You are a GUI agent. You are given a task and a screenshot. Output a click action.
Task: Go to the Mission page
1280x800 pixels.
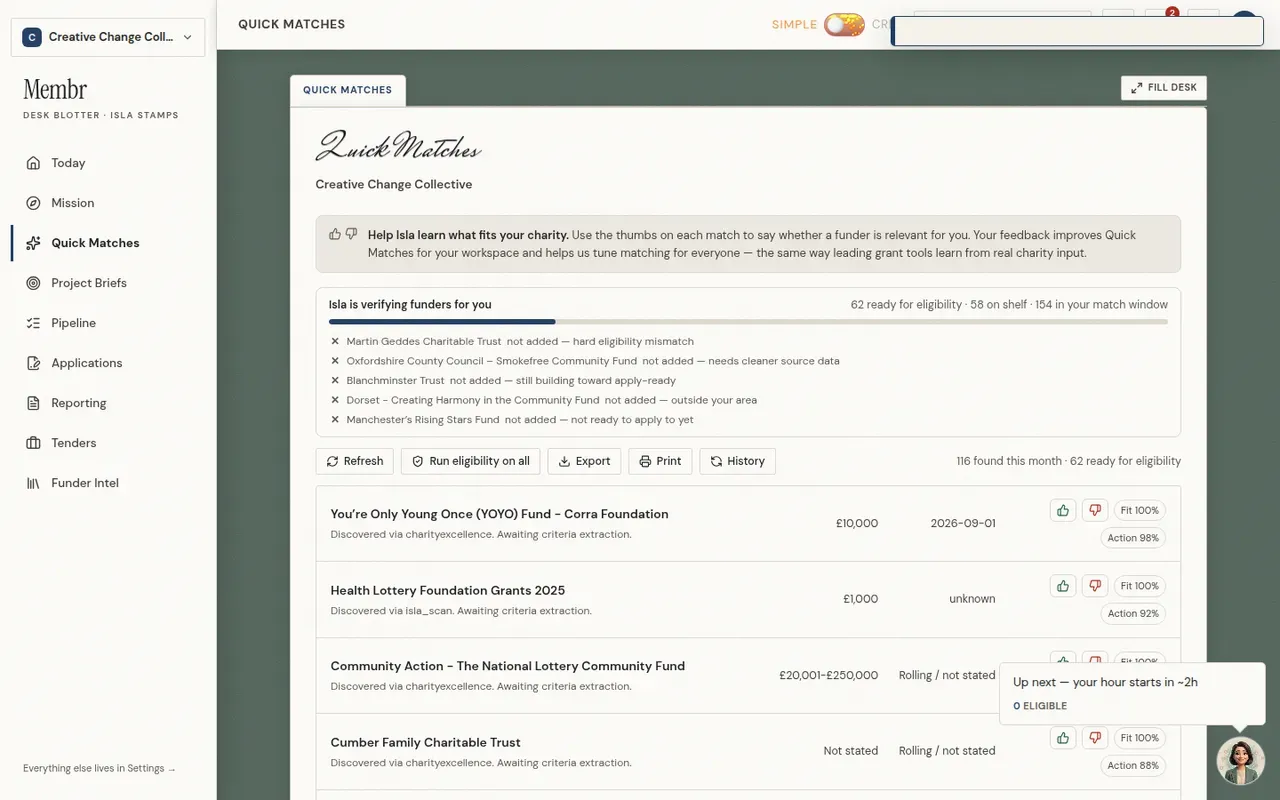pos(108,203)
